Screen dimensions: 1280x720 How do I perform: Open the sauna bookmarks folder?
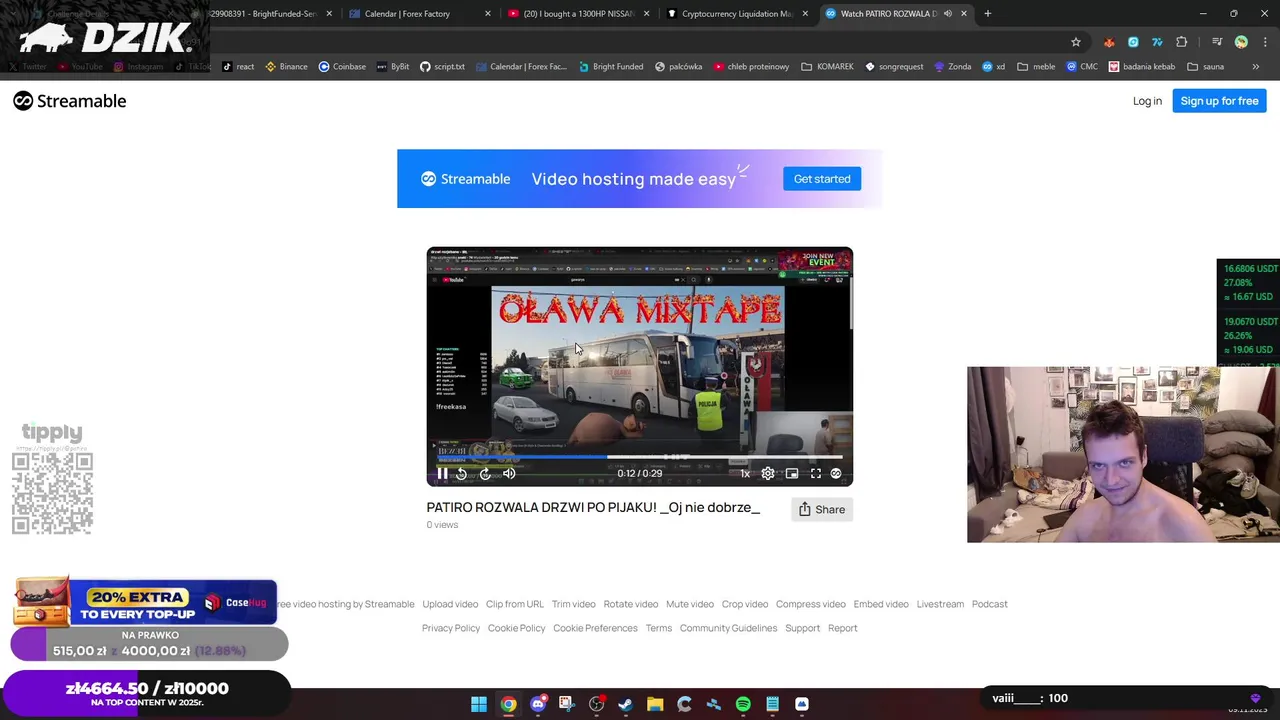1205,67
